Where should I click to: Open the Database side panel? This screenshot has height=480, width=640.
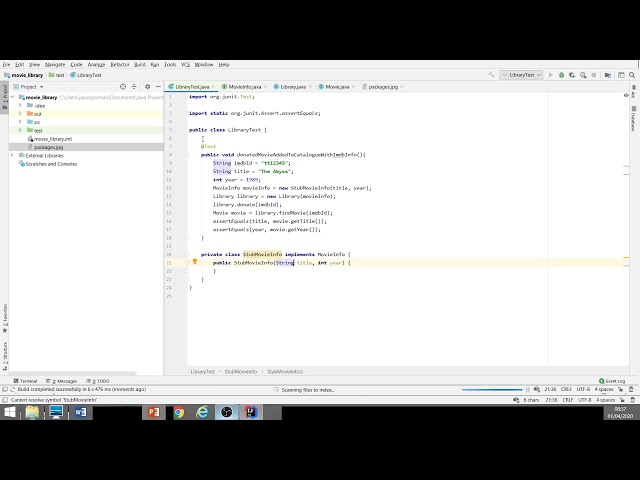click(633, 119)
